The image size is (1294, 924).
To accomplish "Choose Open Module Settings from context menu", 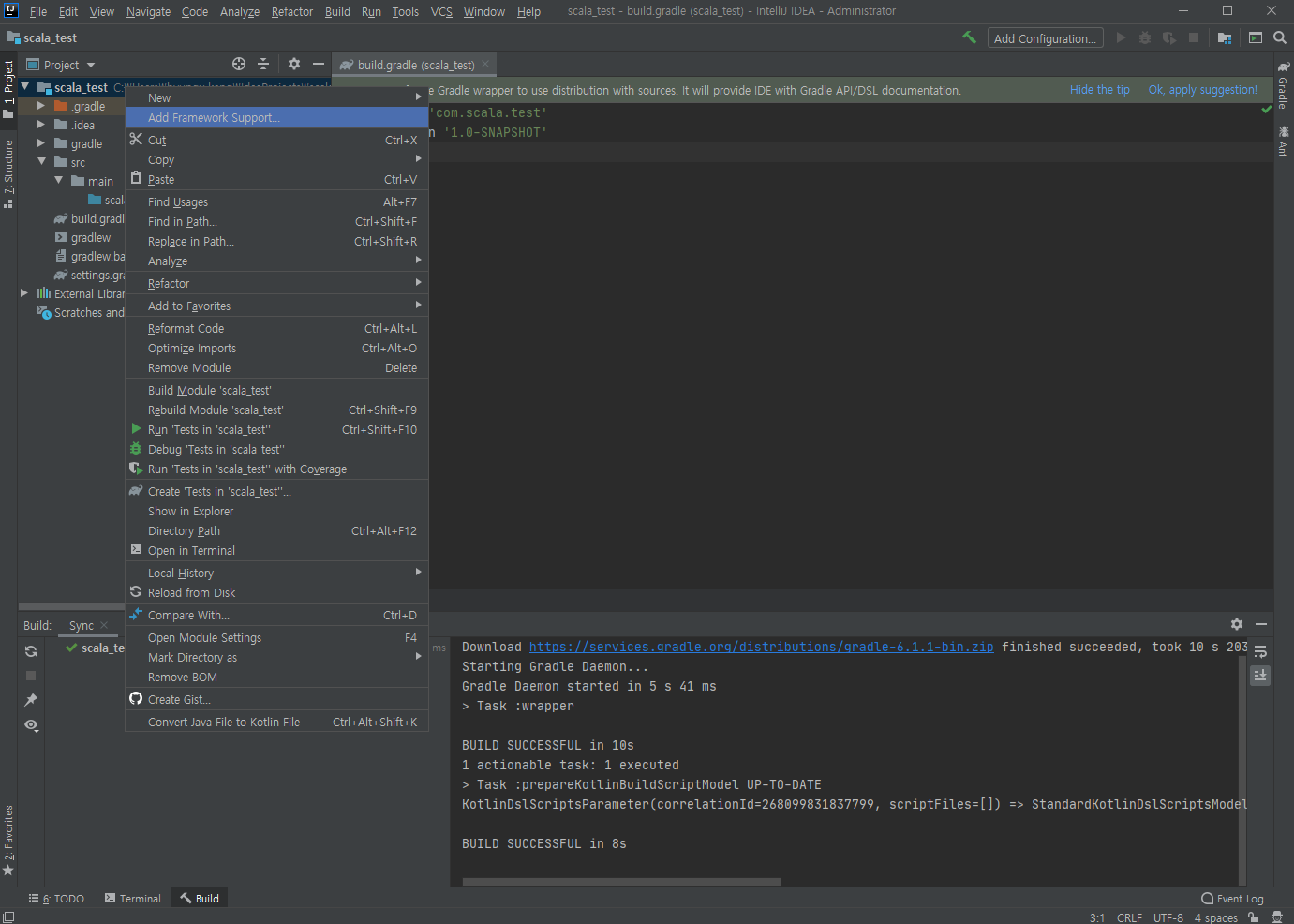I will click(204, 637).
